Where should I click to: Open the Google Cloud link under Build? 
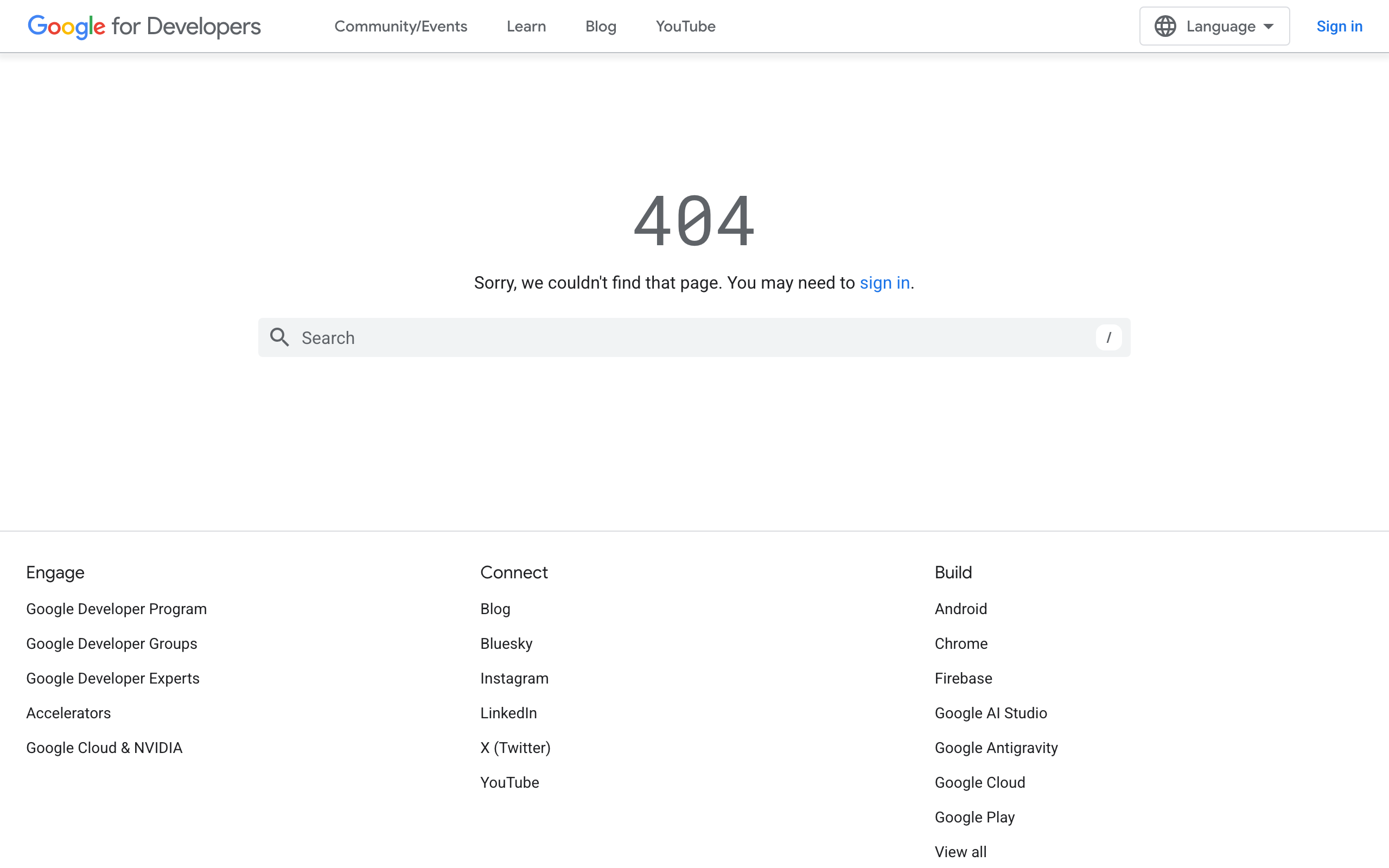(980, 782)
